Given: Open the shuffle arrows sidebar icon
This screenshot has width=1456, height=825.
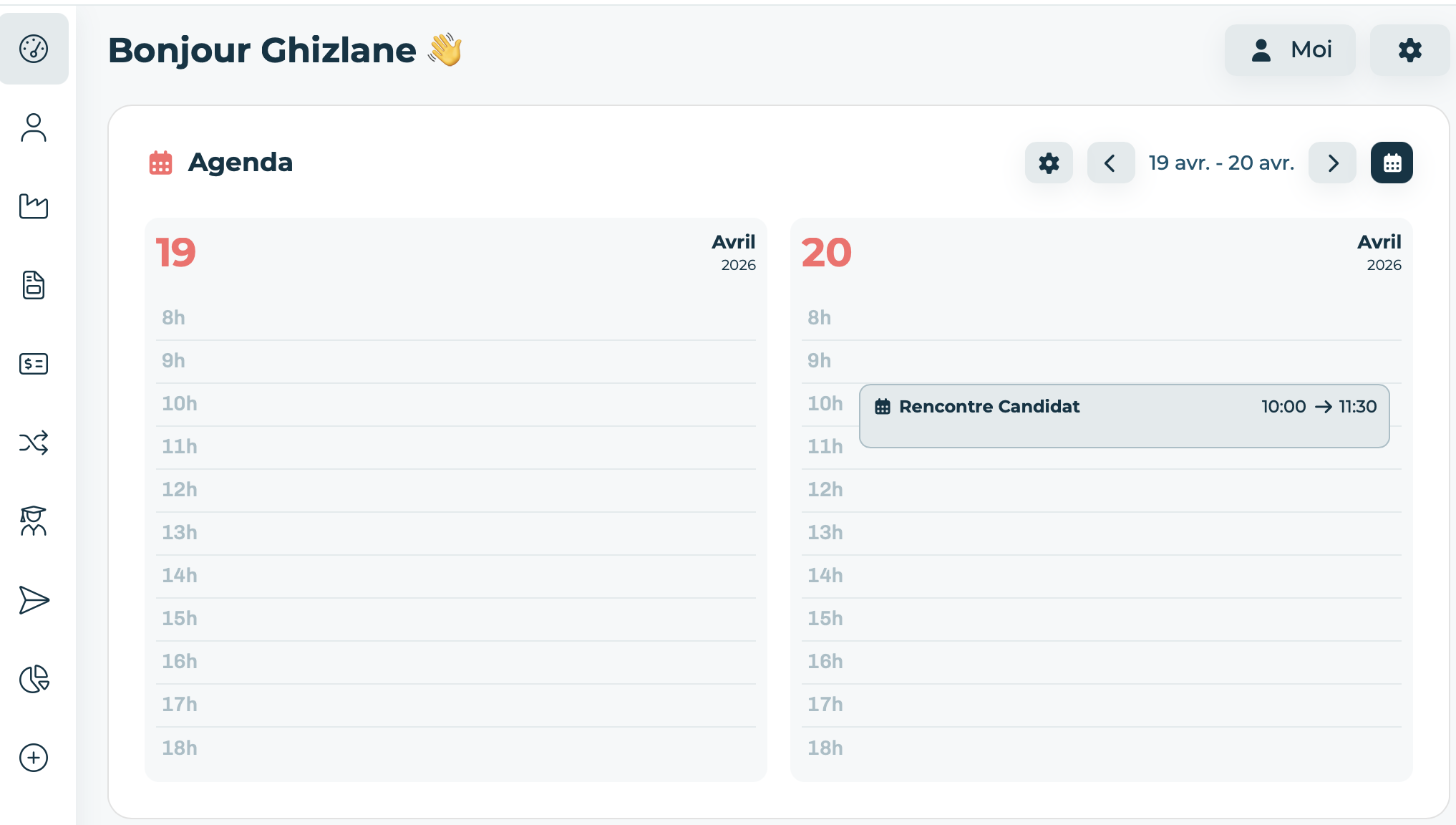Looking at the screenshot, I should coord(34,443).
